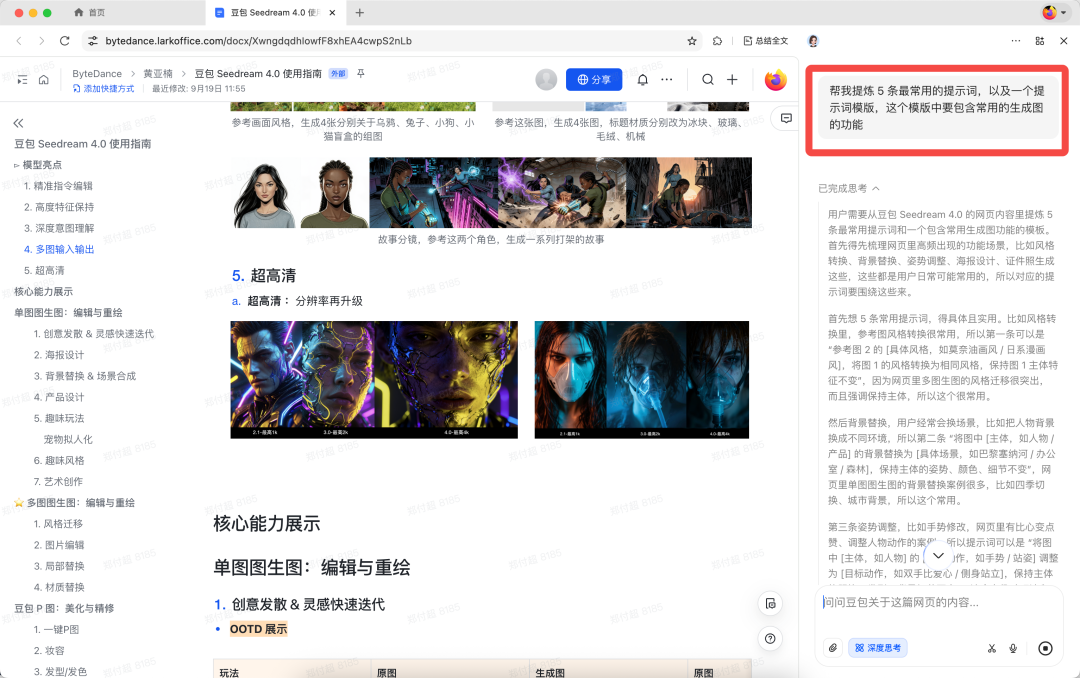Attach a file with the paperclip icon
The height and width of the screenshot is (678, 1080).
833,648
